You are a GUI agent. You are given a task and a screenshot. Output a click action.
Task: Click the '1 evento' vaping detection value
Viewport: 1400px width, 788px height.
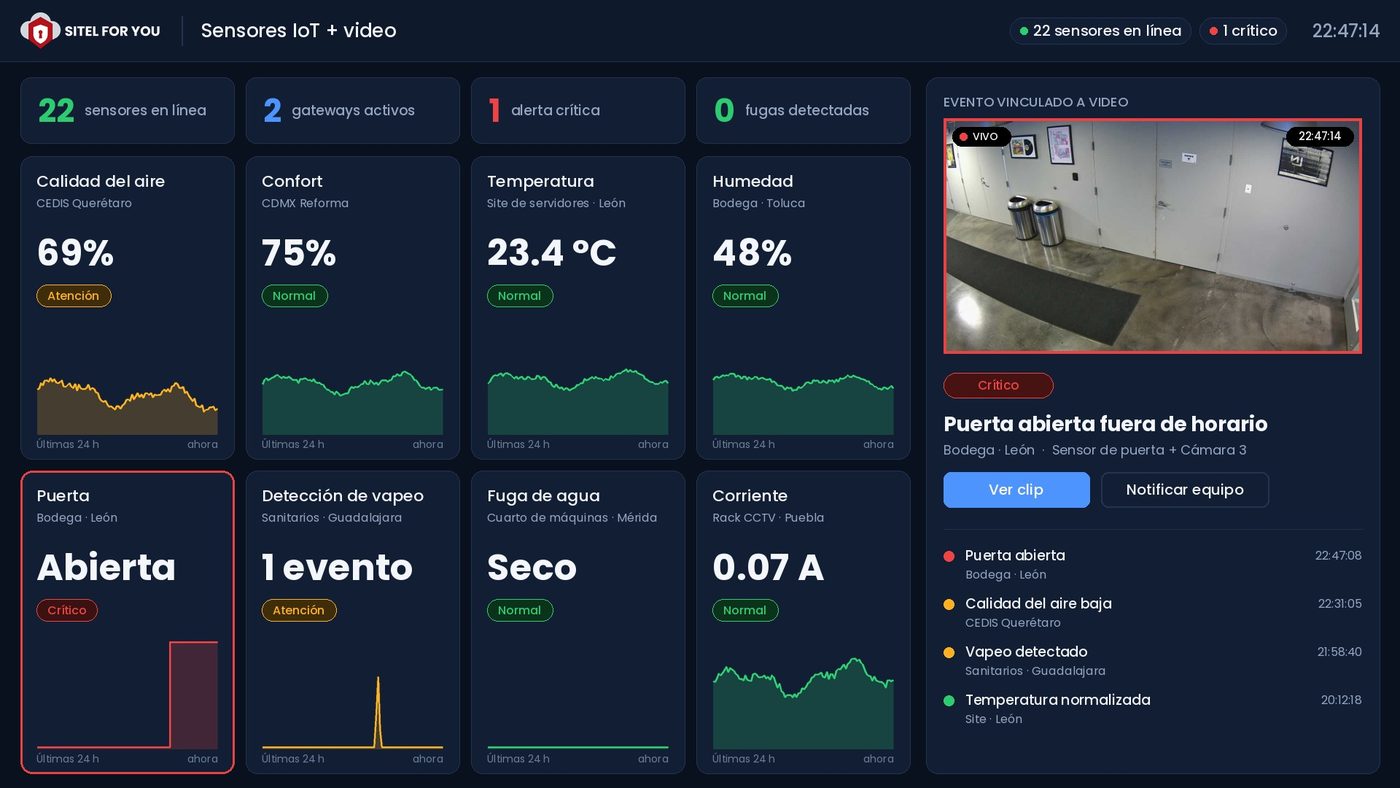337,567
